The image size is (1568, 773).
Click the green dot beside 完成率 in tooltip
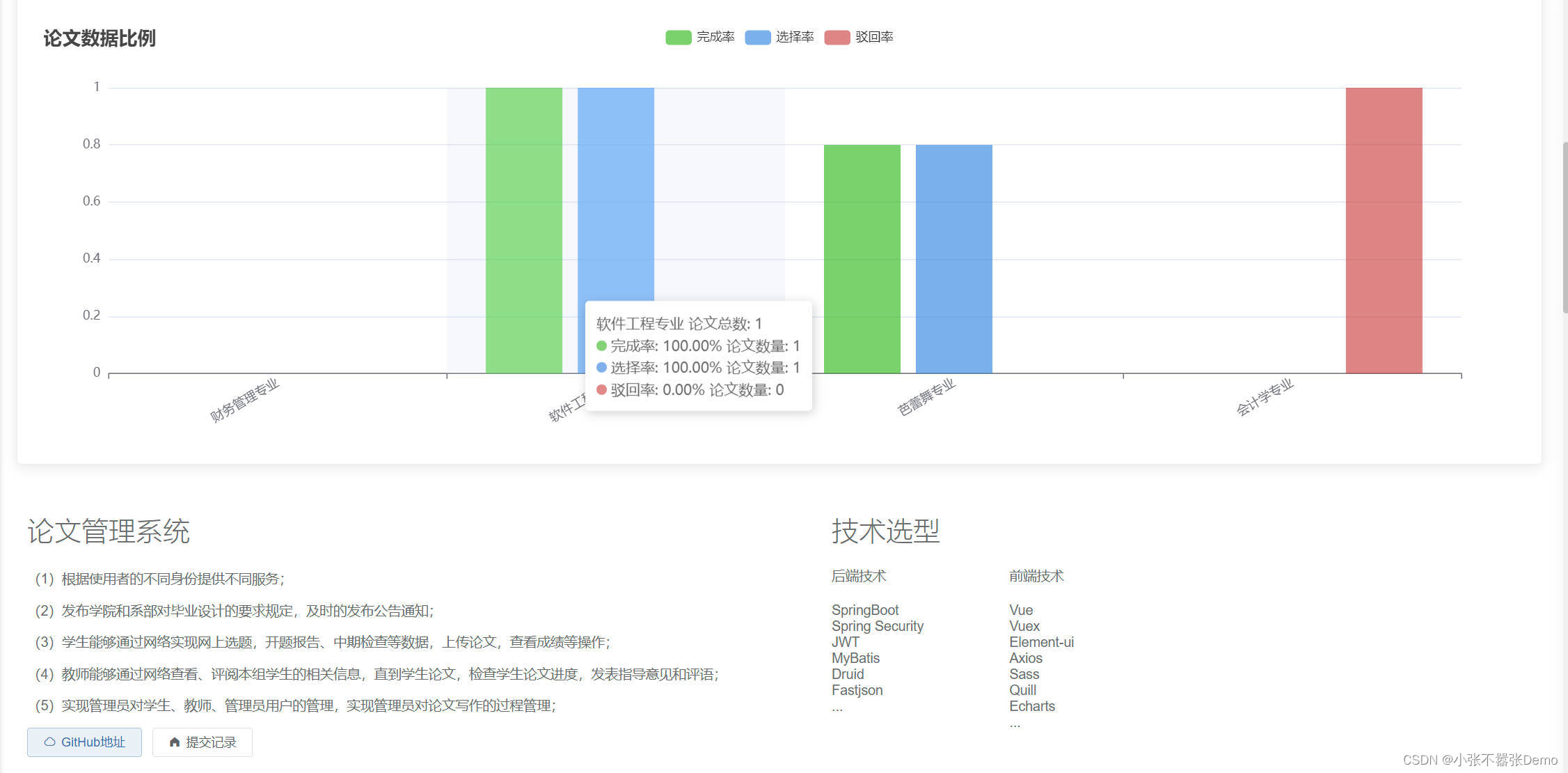(601, 346)
